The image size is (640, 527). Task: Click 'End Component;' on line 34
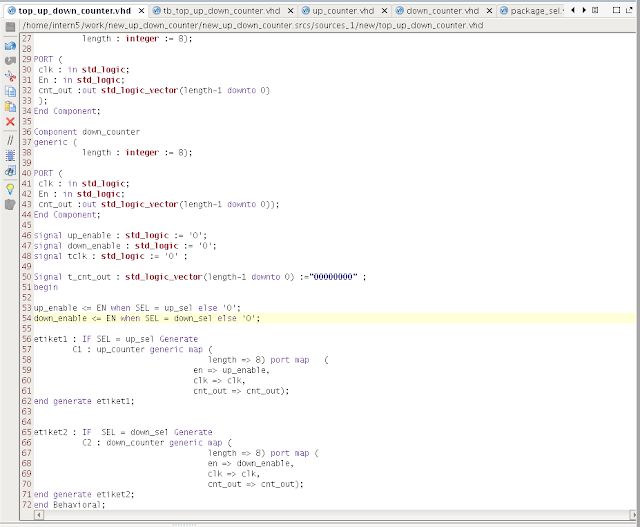[67, 111]
